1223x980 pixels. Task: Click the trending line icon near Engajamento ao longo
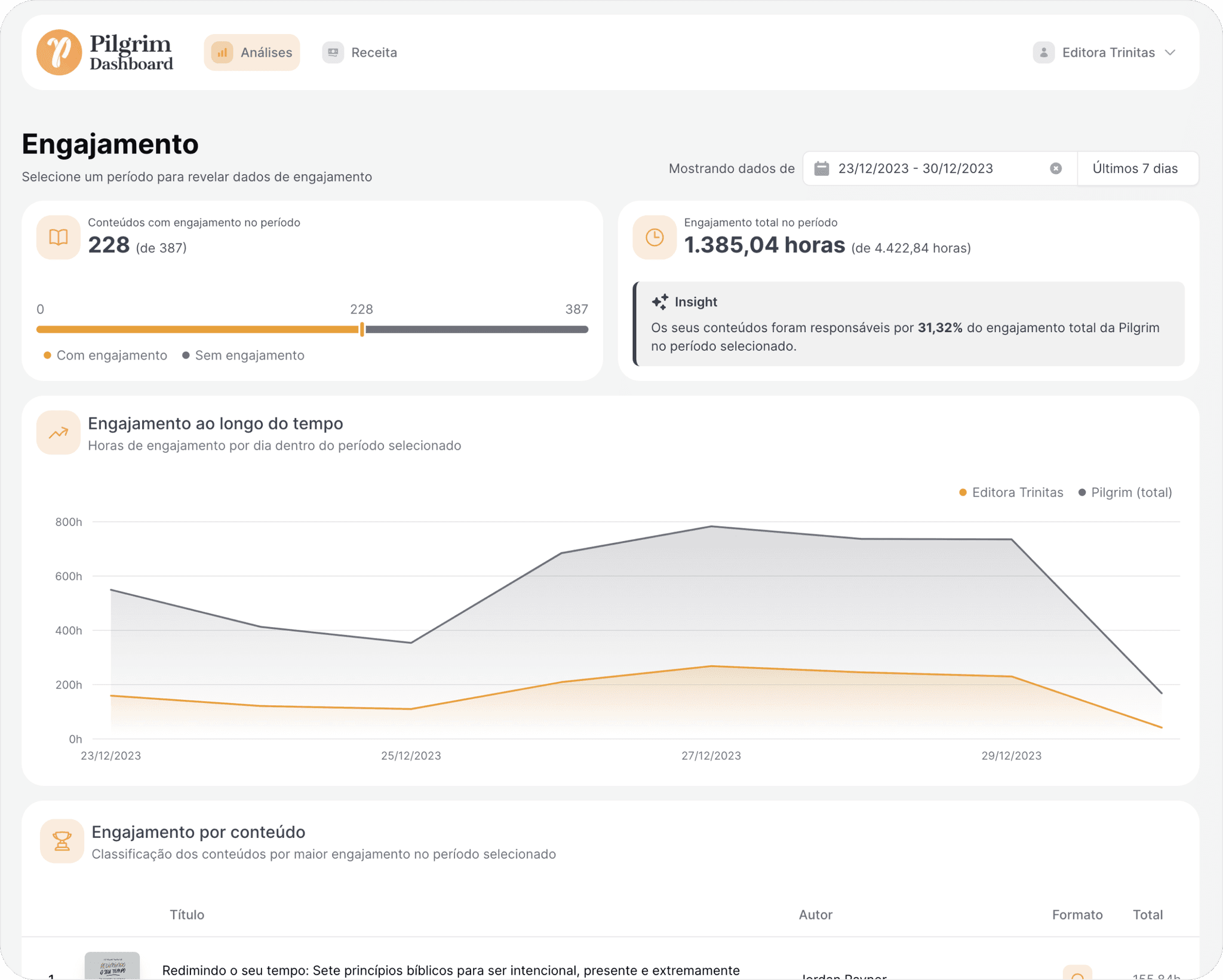58,432
